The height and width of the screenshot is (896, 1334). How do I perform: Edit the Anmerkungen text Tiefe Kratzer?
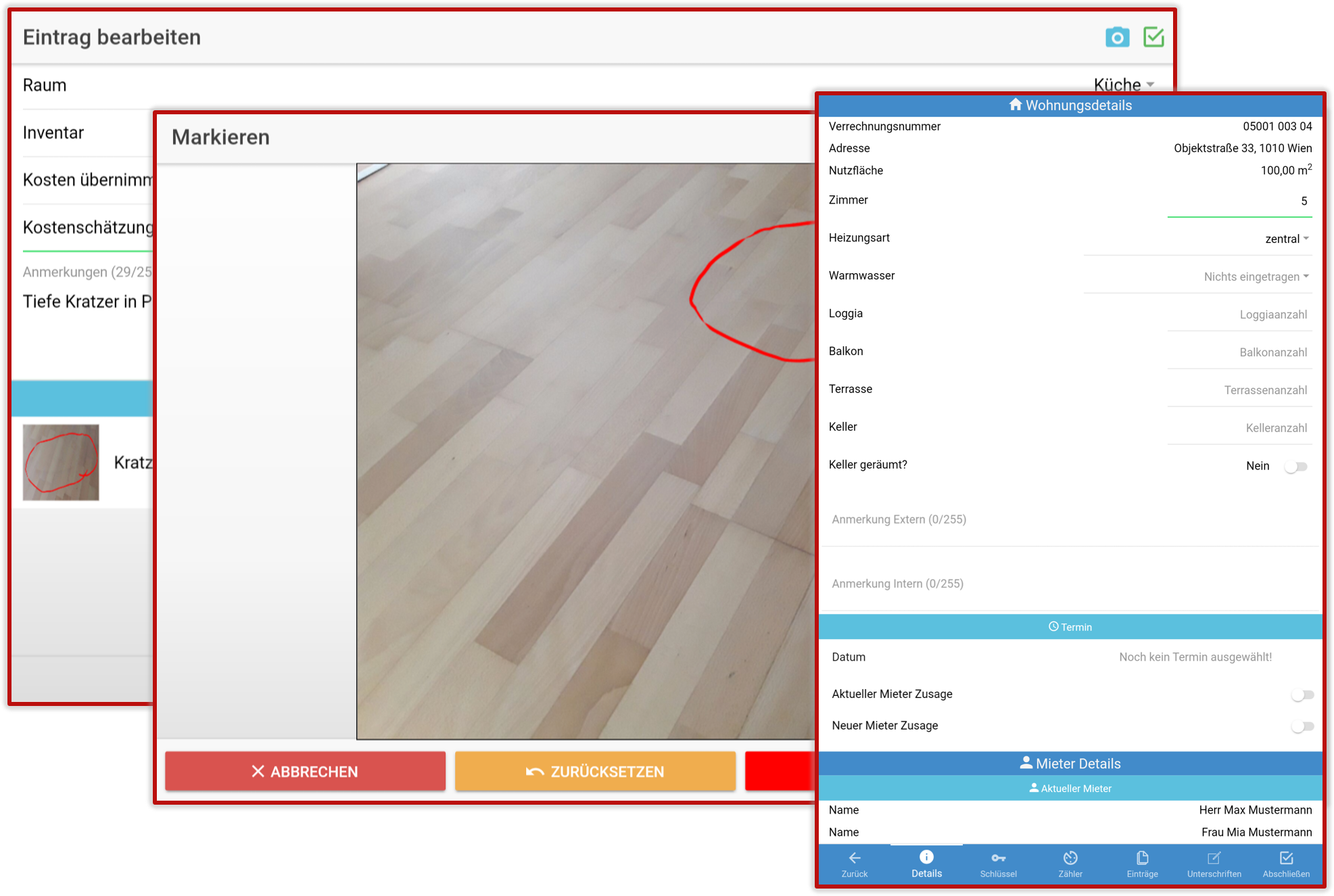click(x=88, y=302)
